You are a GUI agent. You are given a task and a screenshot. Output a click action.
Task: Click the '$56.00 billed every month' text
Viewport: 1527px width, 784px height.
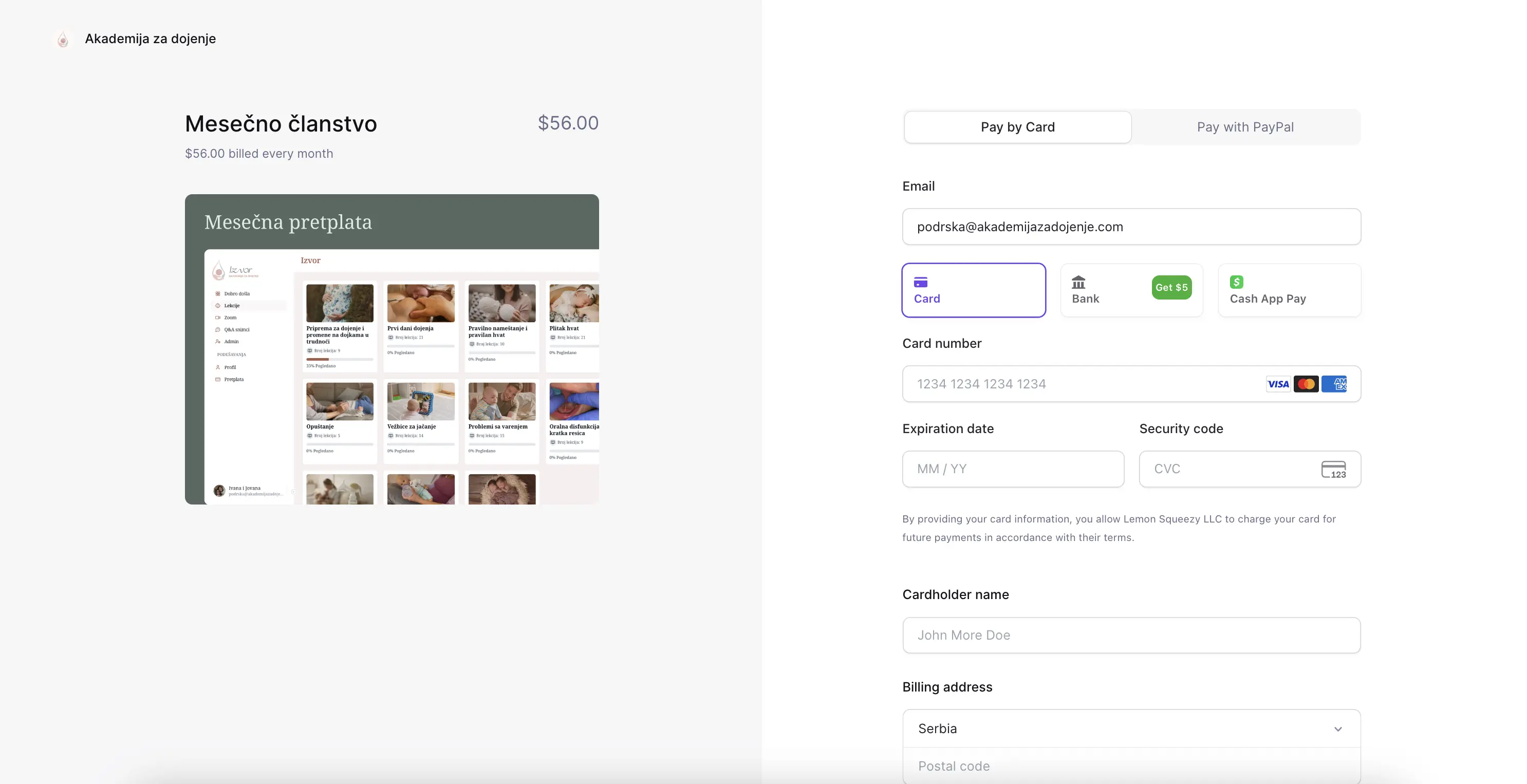pyautogui.click(x=259, y=154)
